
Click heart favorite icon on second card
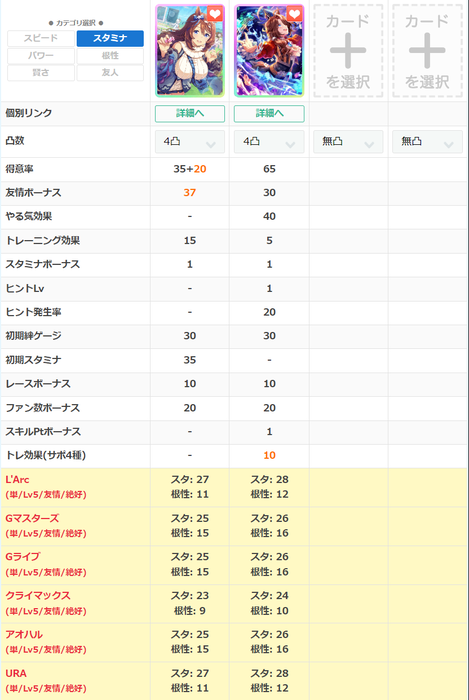click(295, 14)
